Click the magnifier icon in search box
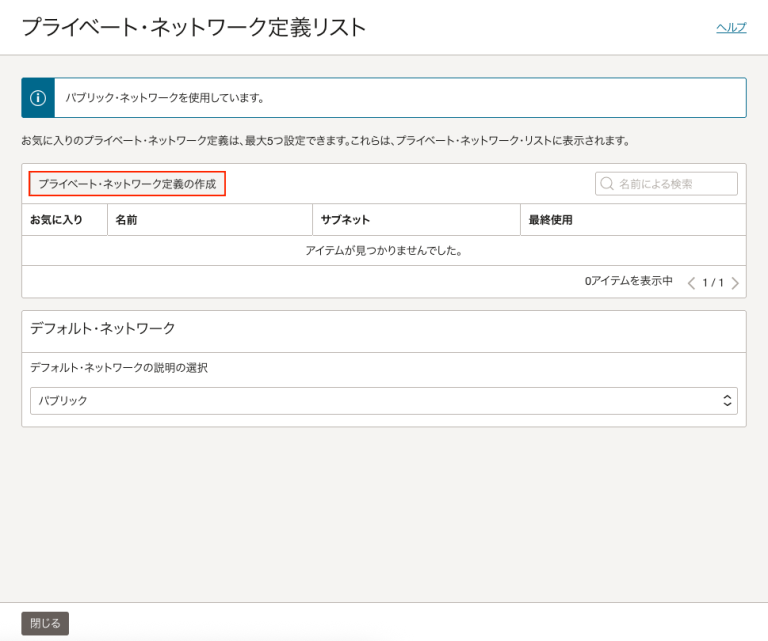Viewport: 768px width, 641px height. point(606,184)
